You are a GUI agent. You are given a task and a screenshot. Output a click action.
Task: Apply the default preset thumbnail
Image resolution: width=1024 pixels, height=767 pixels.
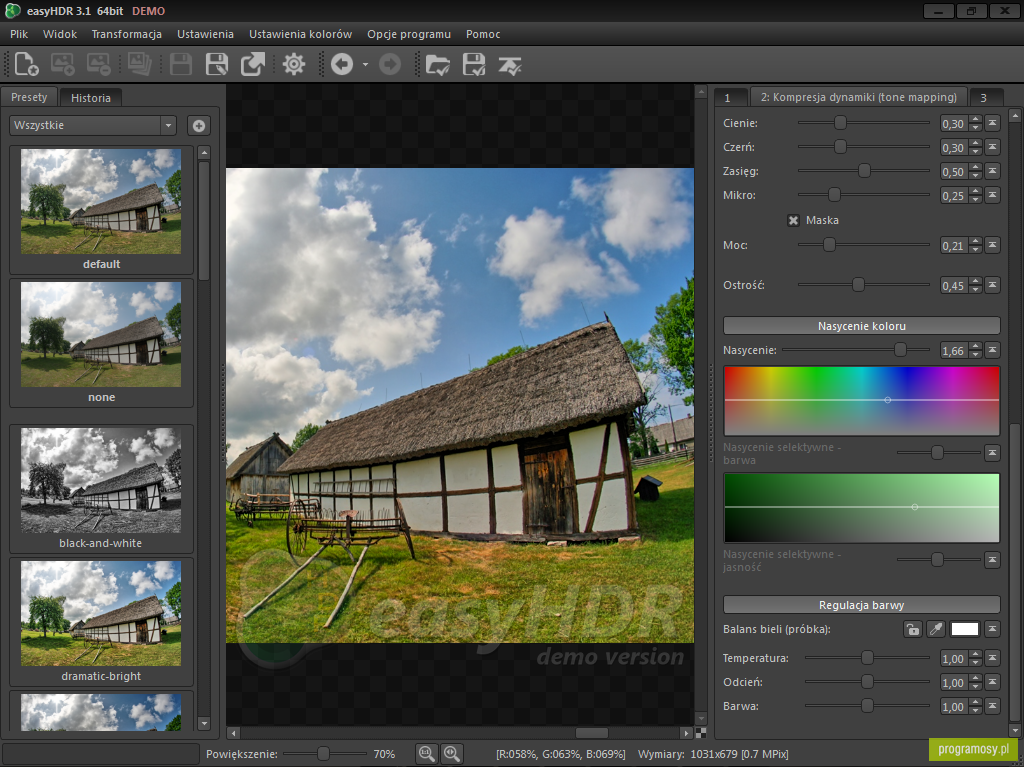tap(101, 201)
